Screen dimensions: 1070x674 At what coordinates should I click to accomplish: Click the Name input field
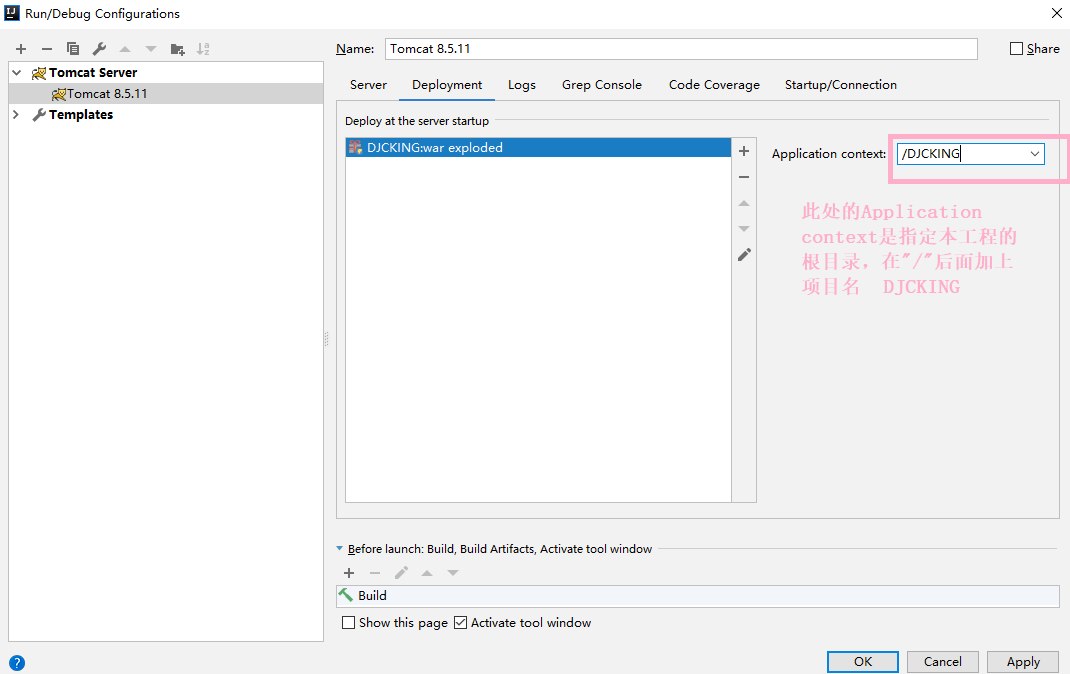pos(681,49)
